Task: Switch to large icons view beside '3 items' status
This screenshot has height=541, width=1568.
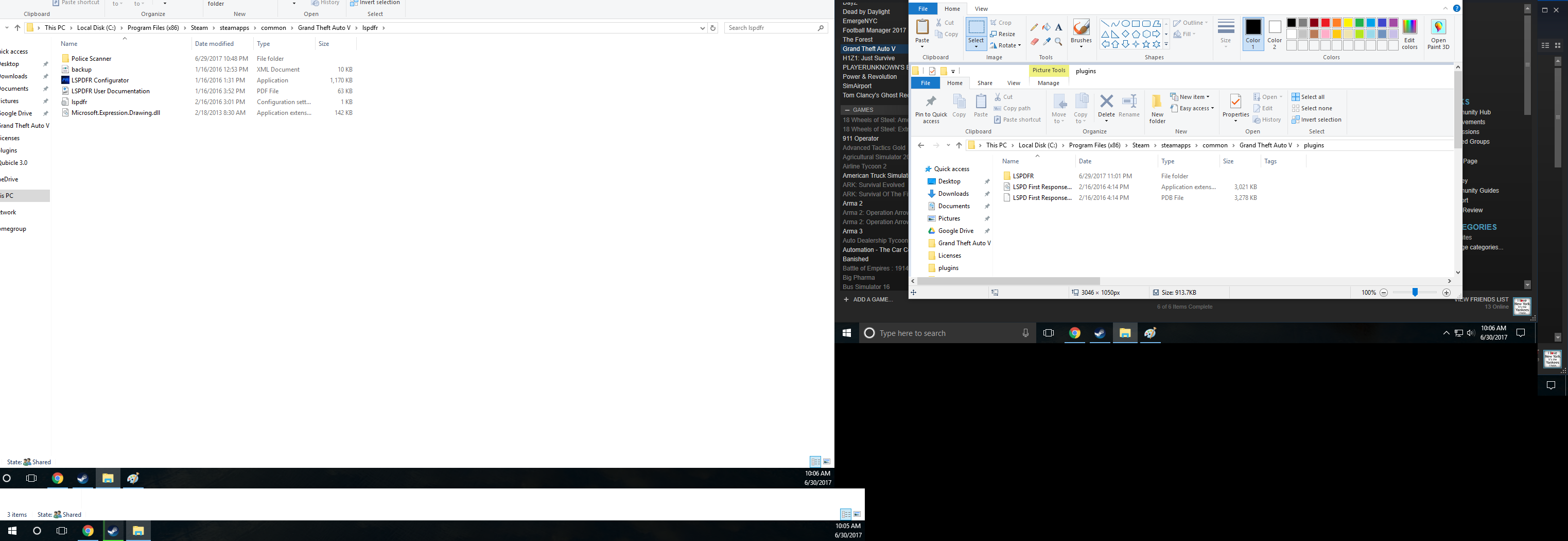Action: click(857, 515)
